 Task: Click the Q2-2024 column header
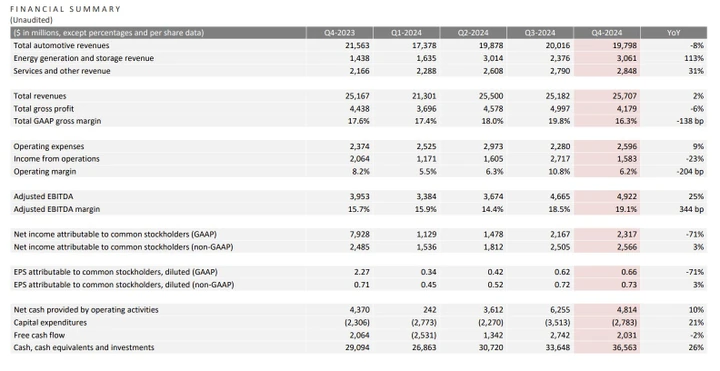point(473,33)
